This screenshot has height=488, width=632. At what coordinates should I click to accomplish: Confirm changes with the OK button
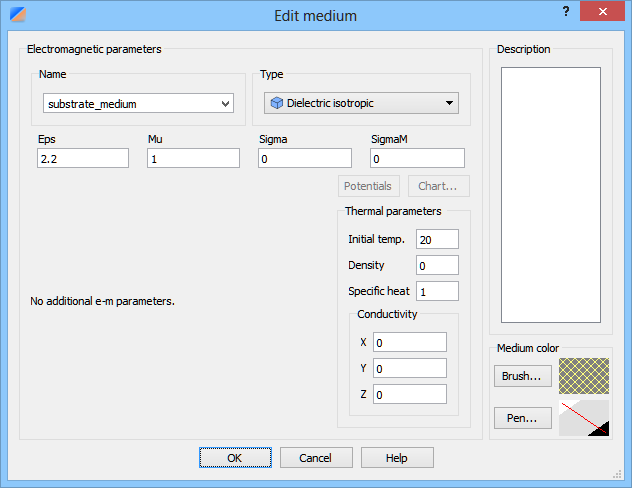click(x=235, y=458)
